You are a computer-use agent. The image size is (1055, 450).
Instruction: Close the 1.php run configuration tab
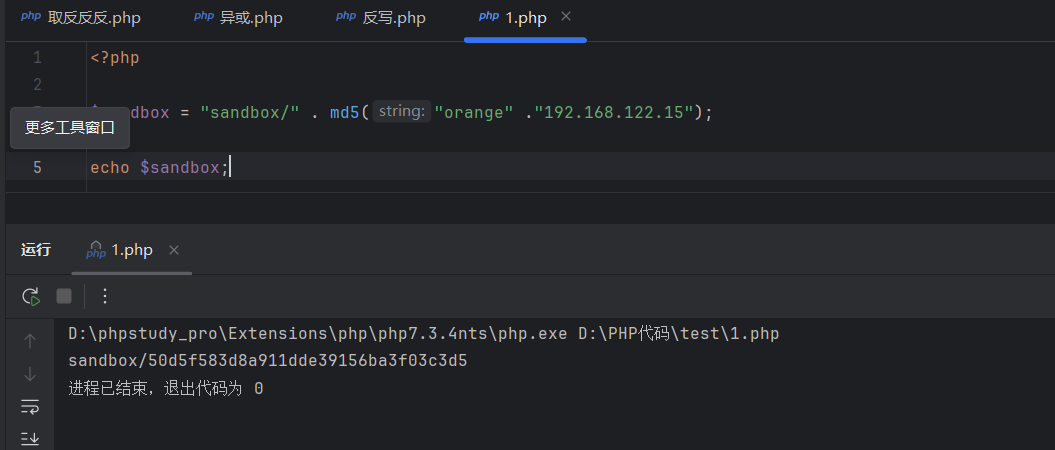click(x=174, y=250)
